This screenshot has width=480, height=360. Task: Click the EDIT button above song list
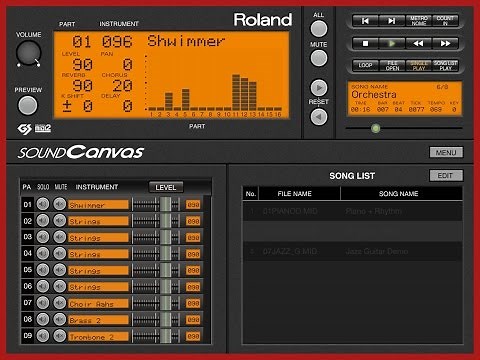point(446,175)
